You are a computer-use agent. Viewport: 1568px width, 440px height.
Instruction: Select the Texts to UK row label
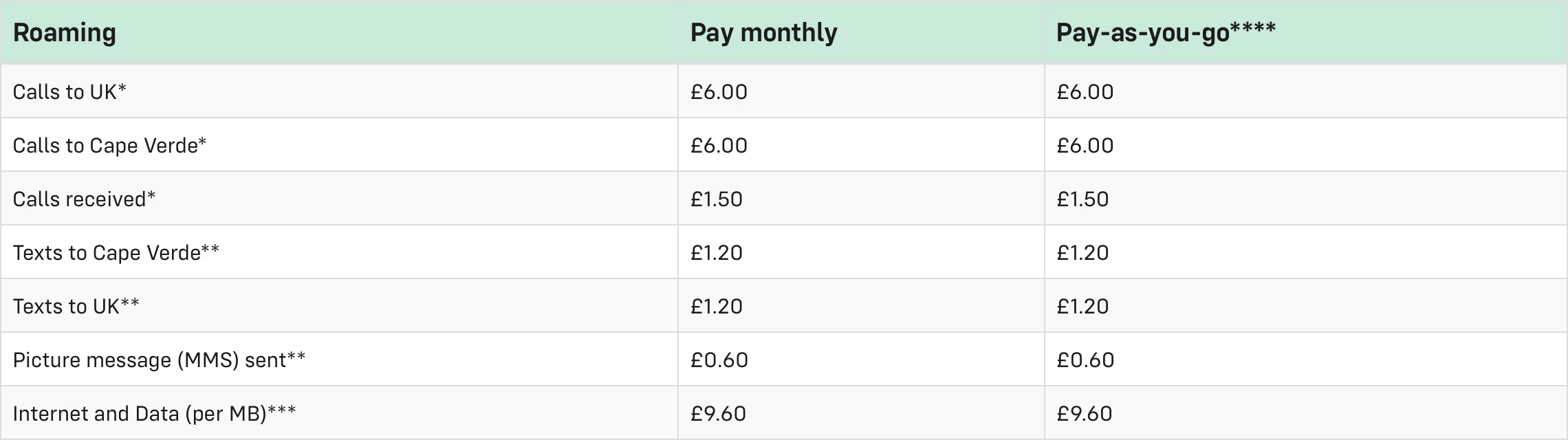76,307
